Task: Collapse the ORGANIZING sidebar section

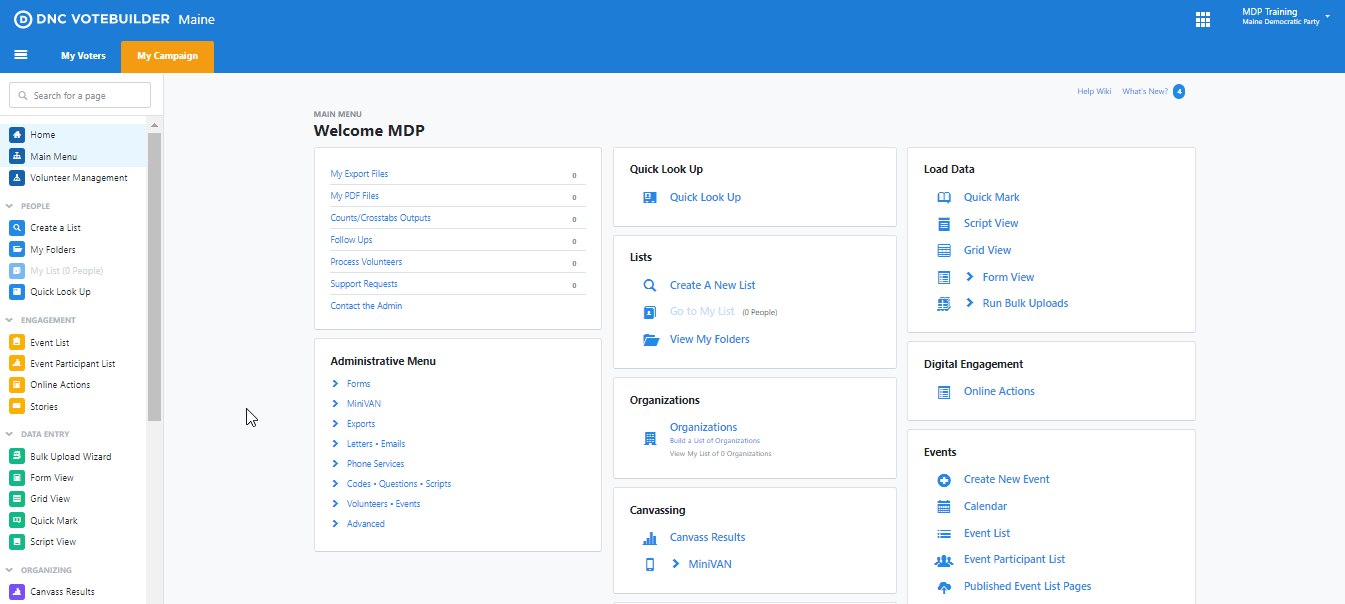Action: pos(9,570)
